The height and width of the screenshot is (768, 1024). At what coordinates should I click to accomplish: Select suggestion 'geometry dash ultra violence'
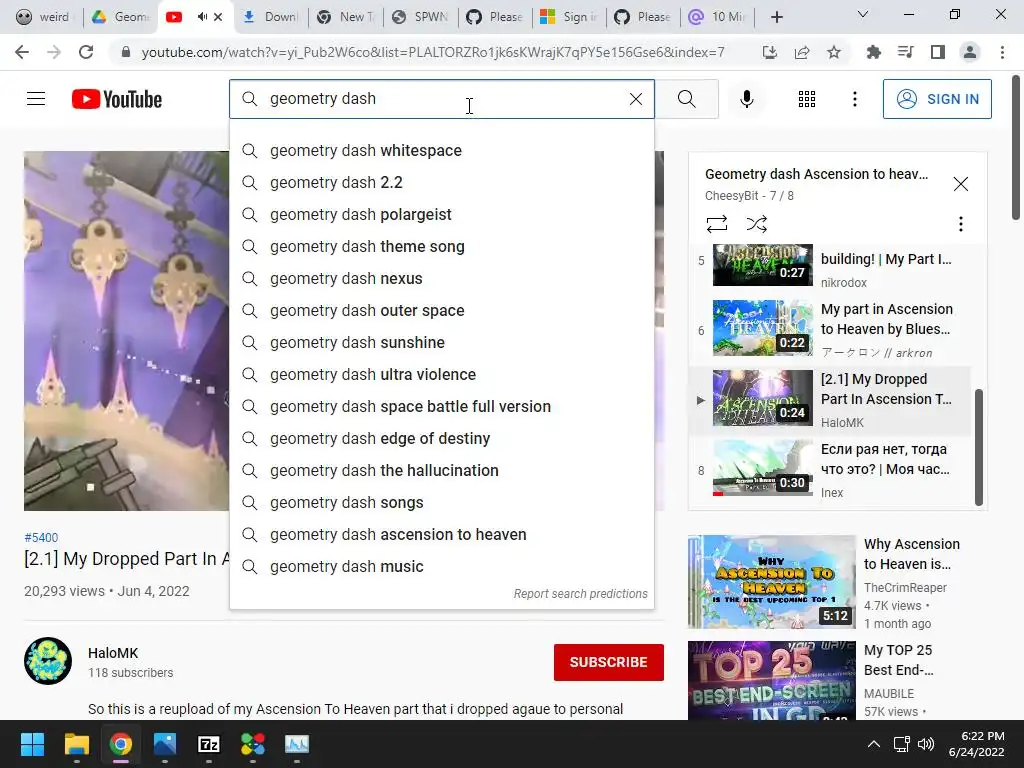coord(441,374)
